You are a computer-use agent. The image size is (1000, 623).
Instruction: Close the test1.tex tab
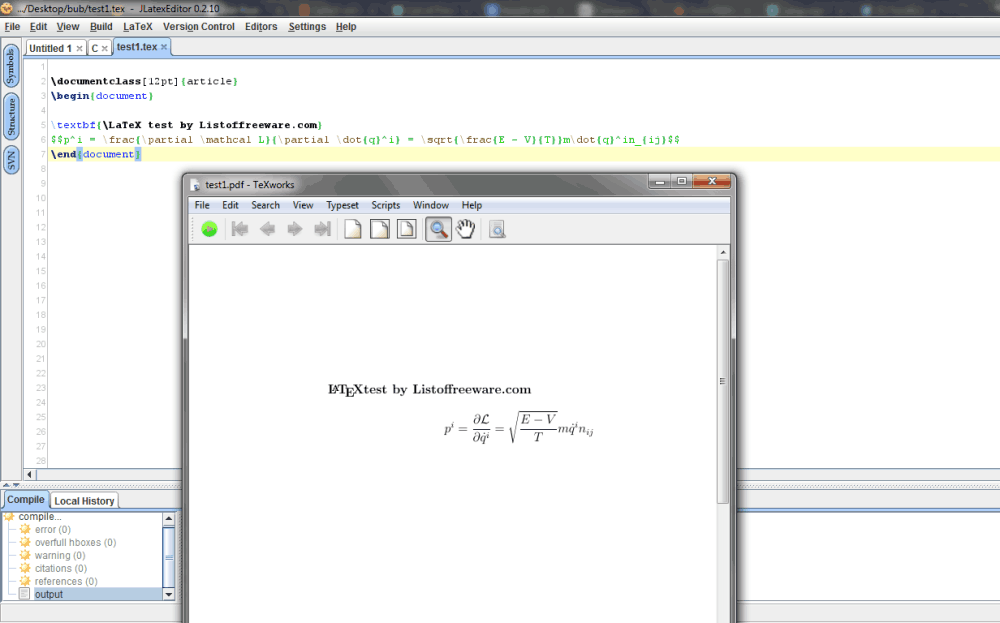164,47
